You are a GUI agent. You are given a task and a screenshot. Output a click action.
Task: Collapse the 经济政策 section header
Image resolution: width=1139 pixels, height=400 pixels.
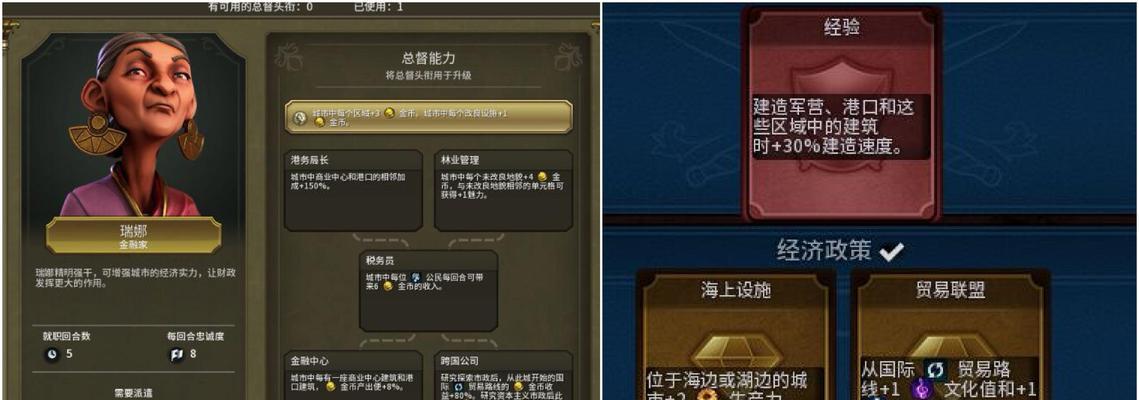click(x=823, y=251)
